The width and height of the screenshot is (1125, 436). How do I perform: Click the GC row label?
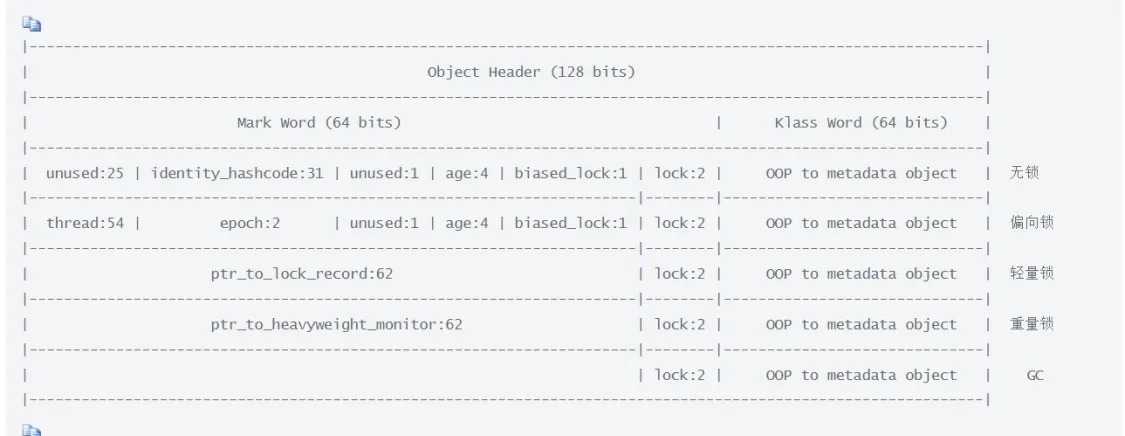coord(1034,375)
